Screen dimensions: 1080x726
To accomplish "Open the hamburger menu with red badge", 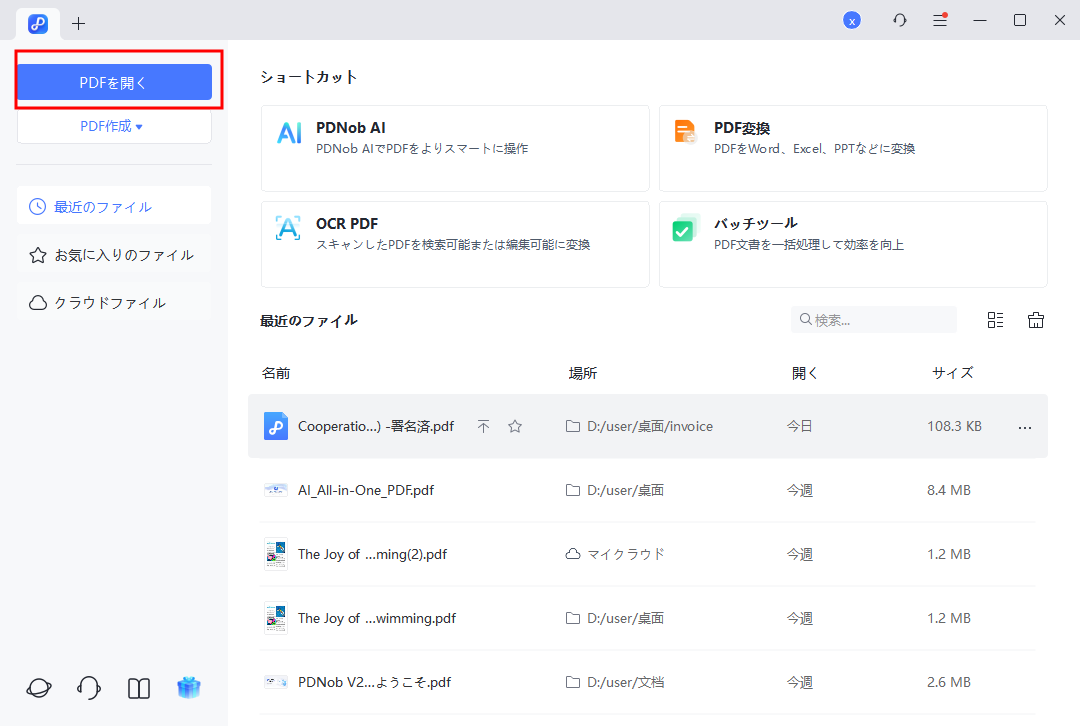I will click(940, 19).
